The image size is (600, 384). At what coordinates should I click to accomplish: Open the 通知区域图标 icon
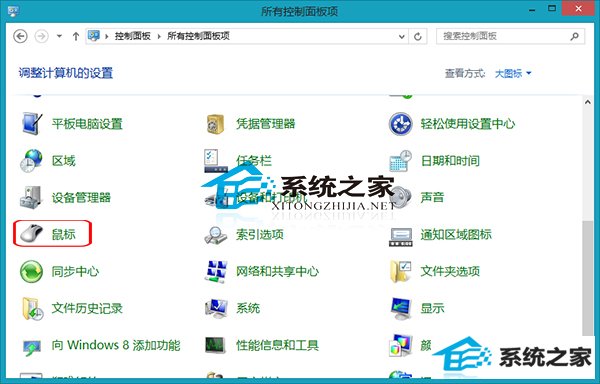point(401,237)
